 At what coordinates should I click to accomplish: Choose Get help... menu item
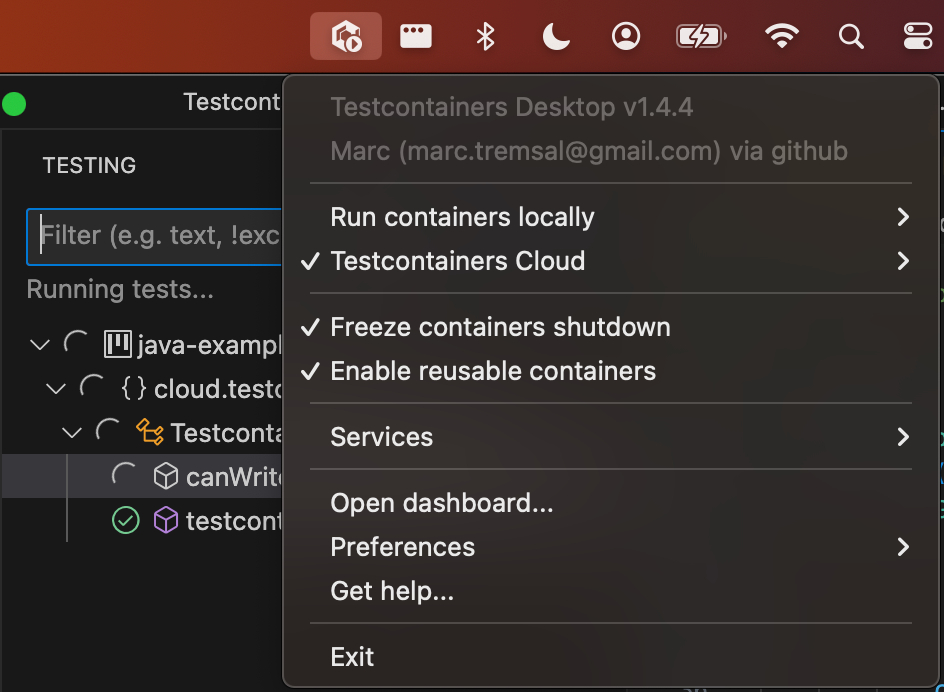[610, 591]
